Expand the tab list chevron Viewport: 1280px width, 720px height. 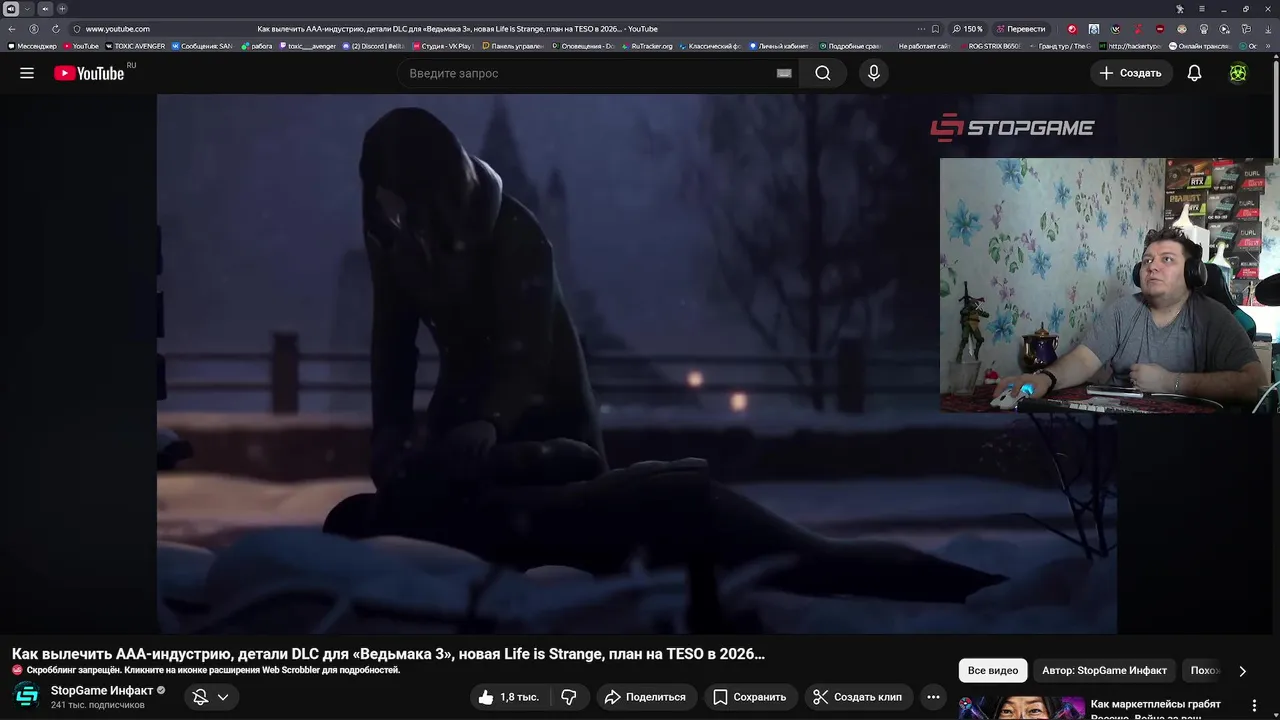27,9
